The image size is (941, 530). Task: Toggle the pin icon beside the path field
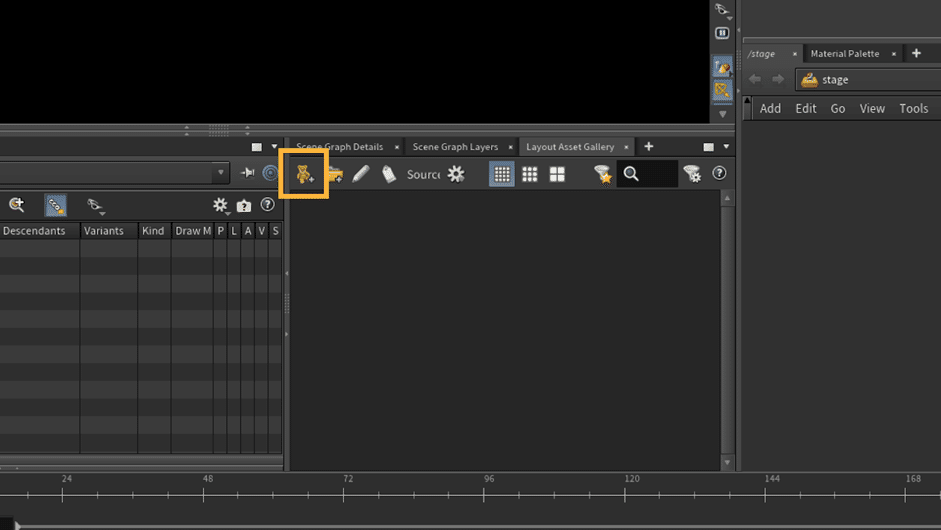(x=247, y=173)
